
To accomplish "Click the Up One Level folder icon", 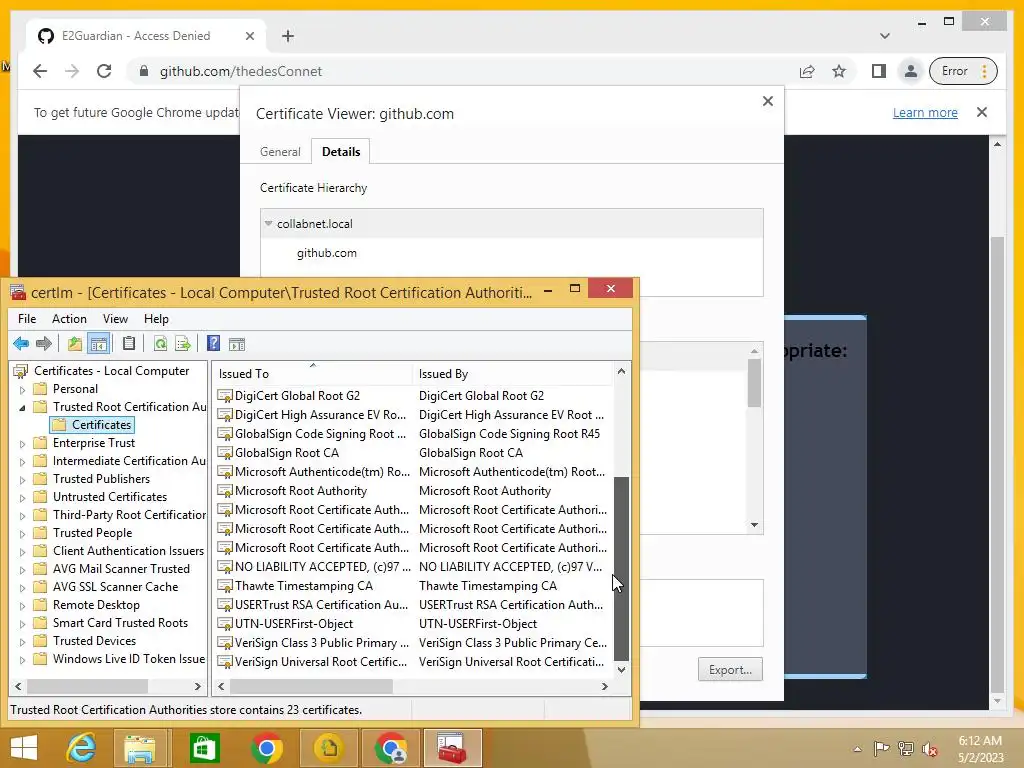I will pyautogui.click(x=74, y=344).
